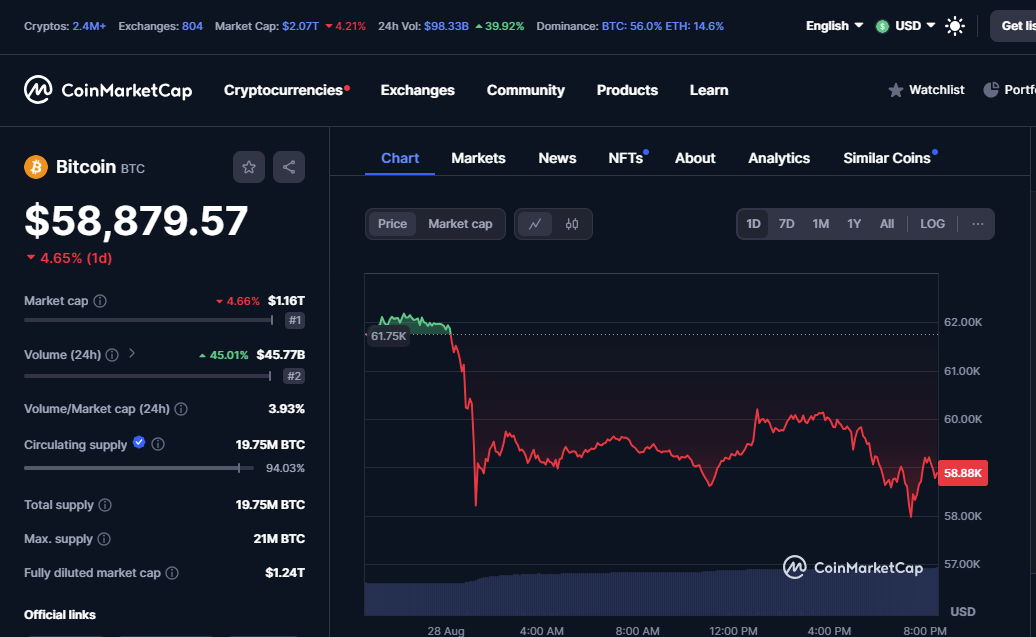This screenshot has height=637, width=1036.
Task: Open the Markets tab
Action: tap(478, 159)
